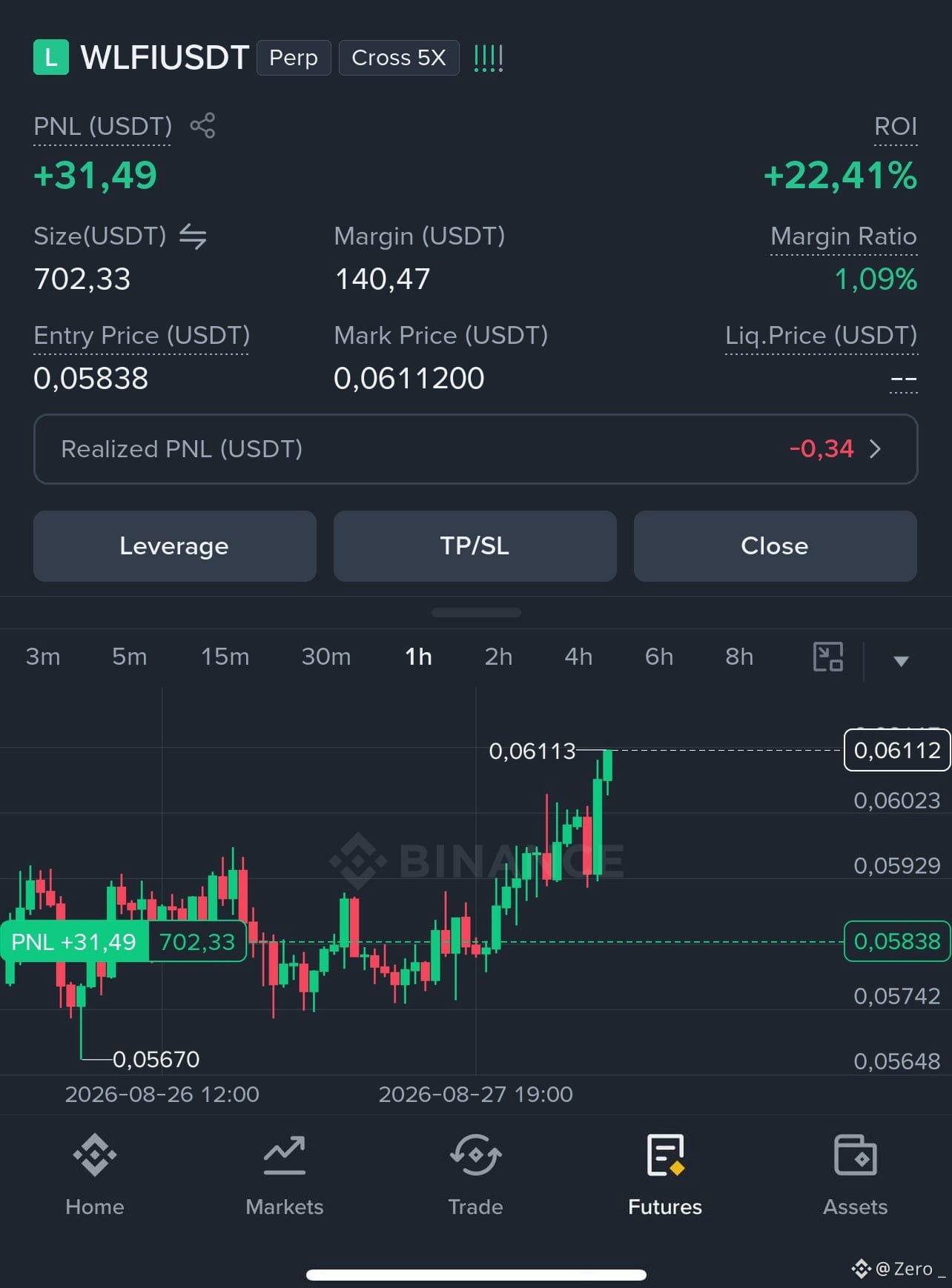Open Realized PNL details chevron

click(x=875, y=449)
